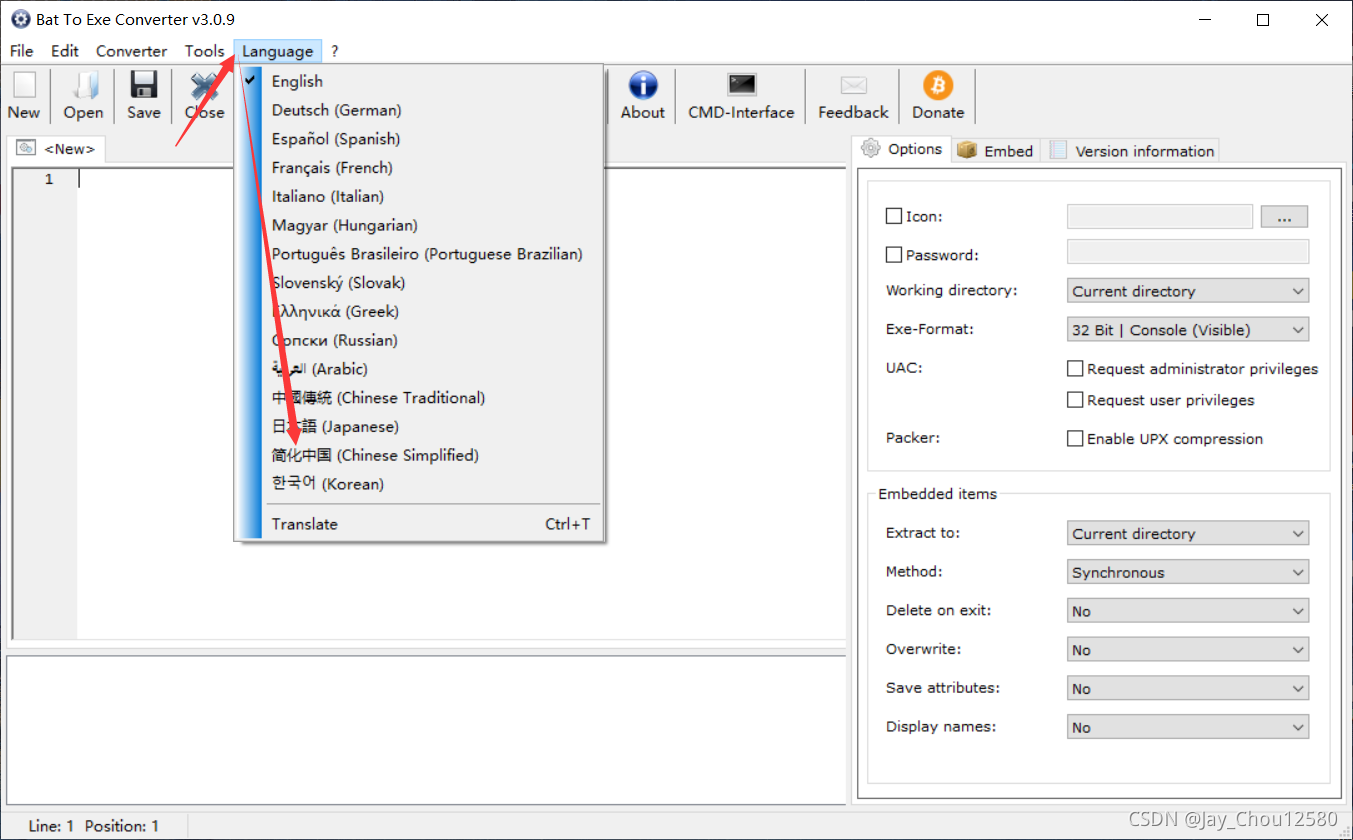
Task: Select Italiano (Italian) language
Action: tap(419, 197)
